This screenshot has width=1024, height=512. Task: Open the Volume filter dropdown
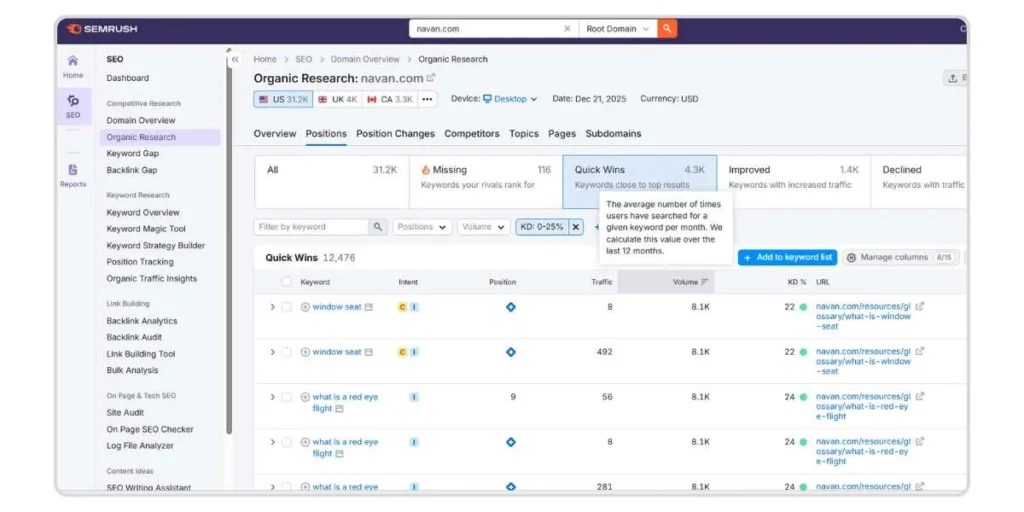(483, 227)
